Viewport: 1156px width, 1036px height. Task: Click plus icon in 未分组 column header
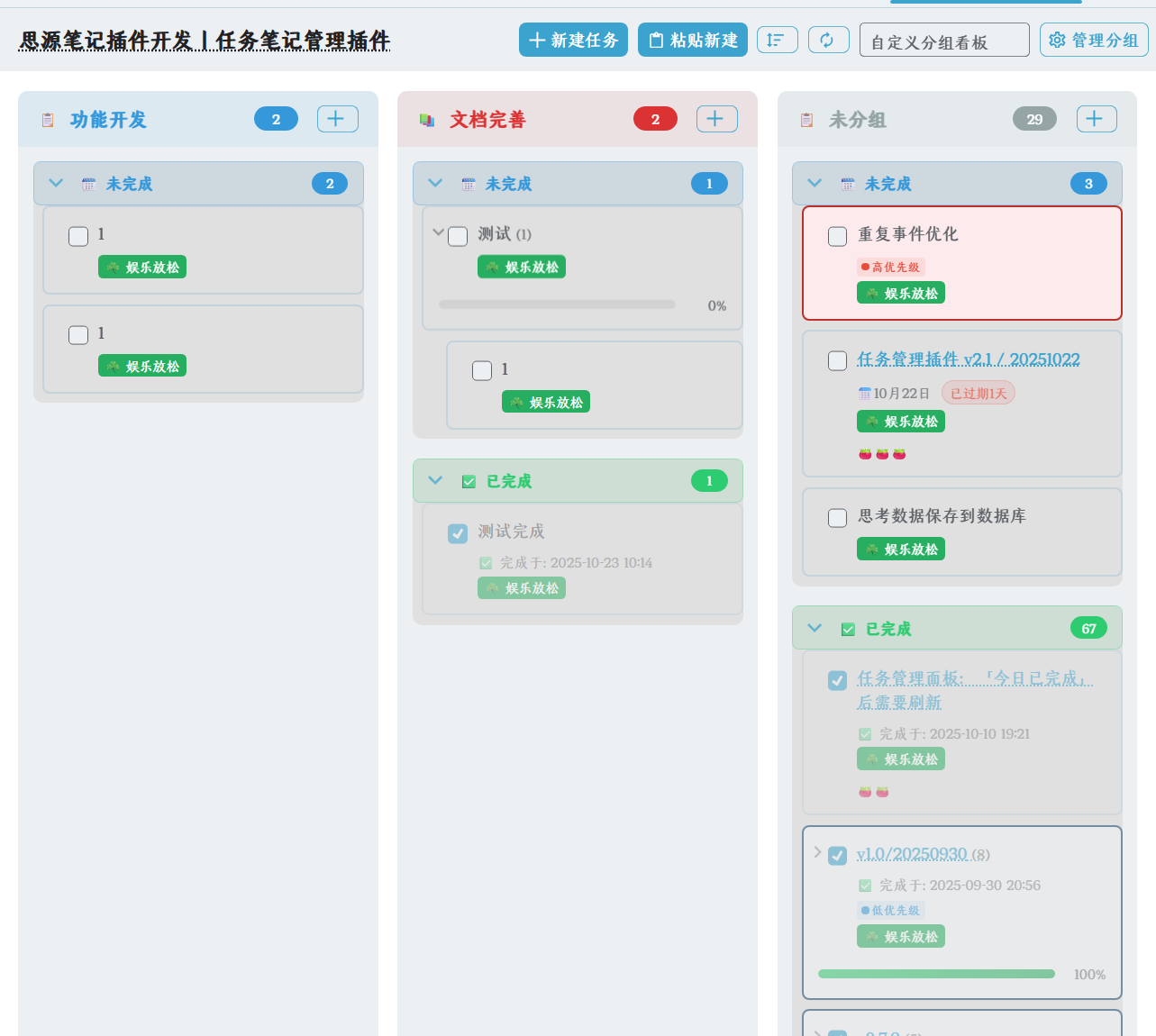1096,119
